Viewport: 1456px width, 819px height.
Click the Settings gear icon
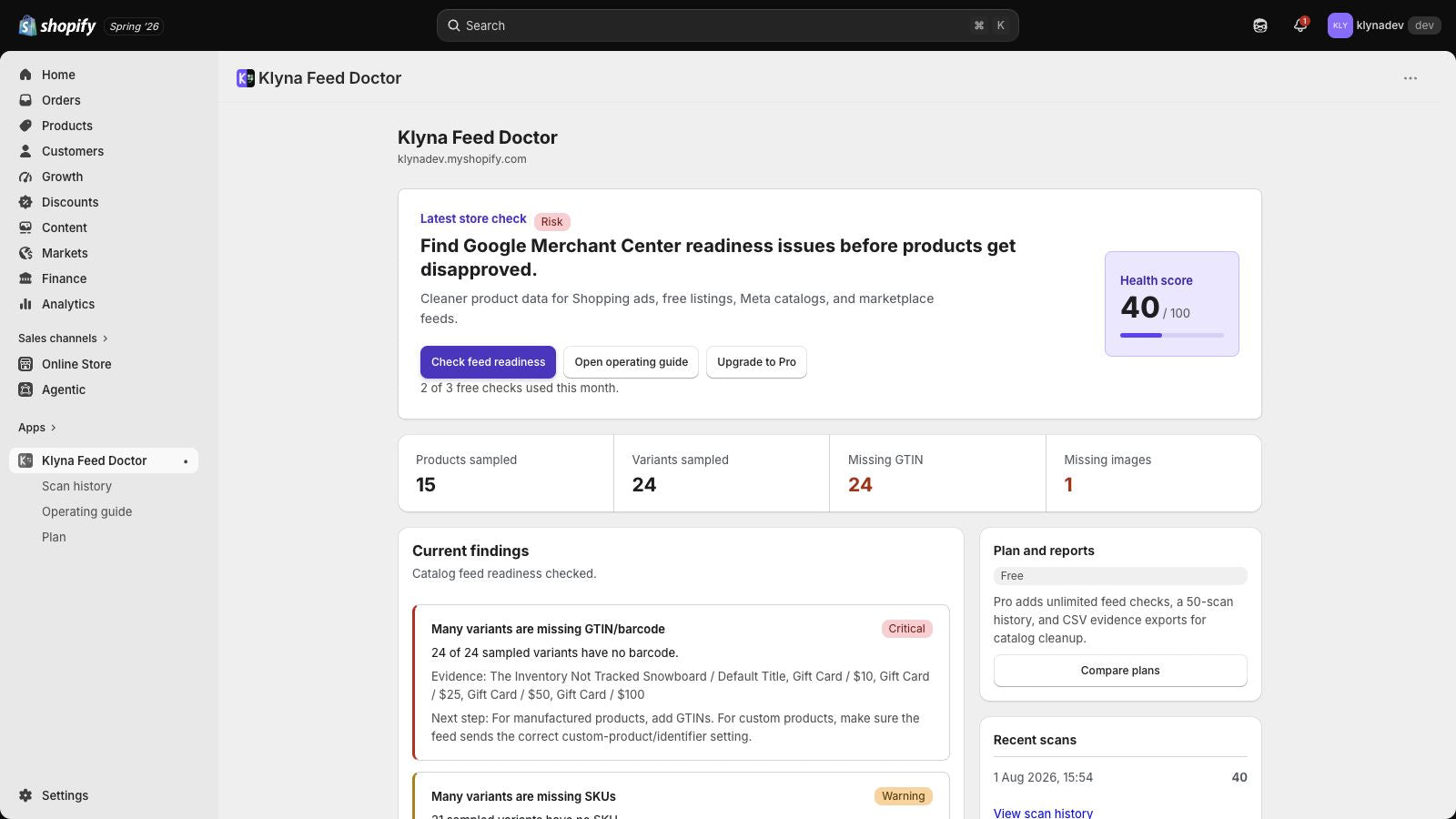click(25, 795)
